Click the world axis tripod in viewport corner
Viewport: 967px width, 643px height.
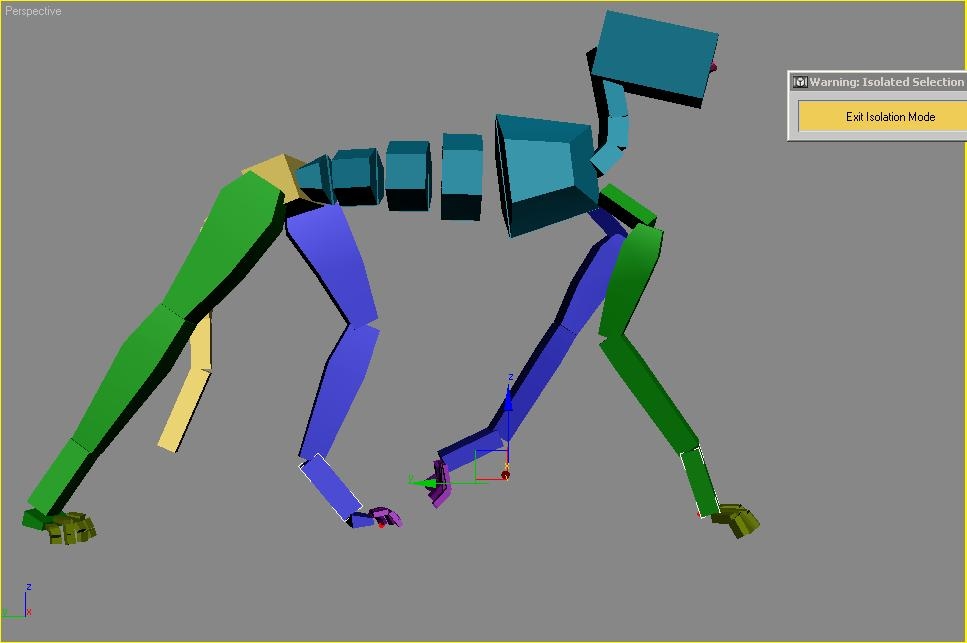[20, 603]
